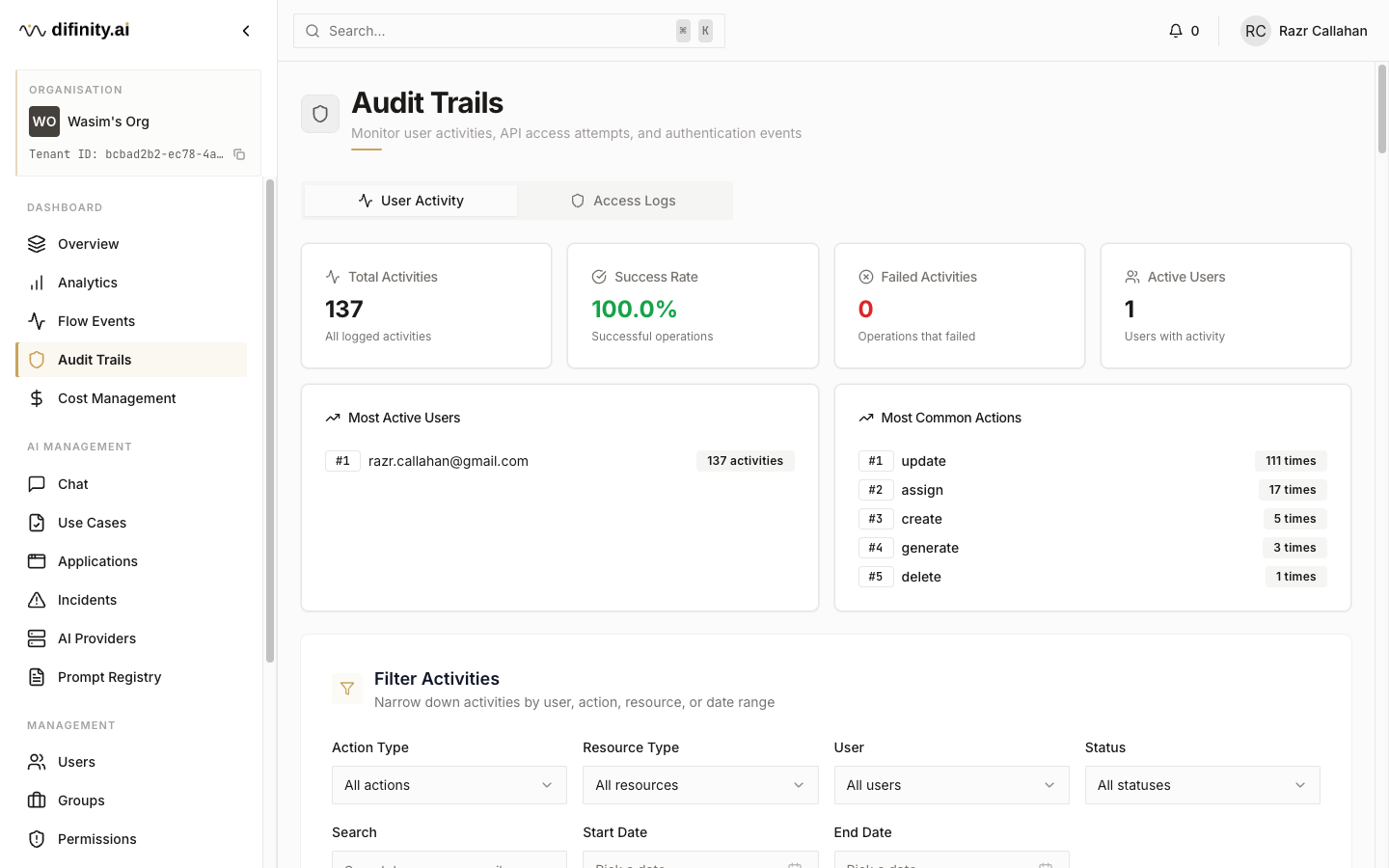Click the main page scrollbar
Screen dimensions: 1389x868
[x=1381, y=109]
